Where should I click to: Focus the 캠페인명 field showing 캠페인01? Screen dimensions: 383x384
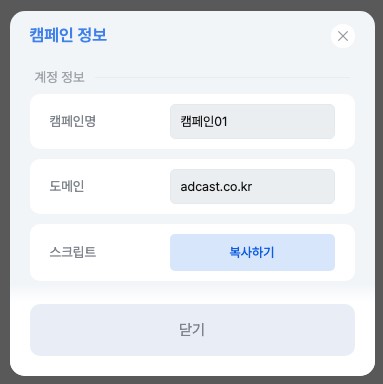[x=252, y=121]
